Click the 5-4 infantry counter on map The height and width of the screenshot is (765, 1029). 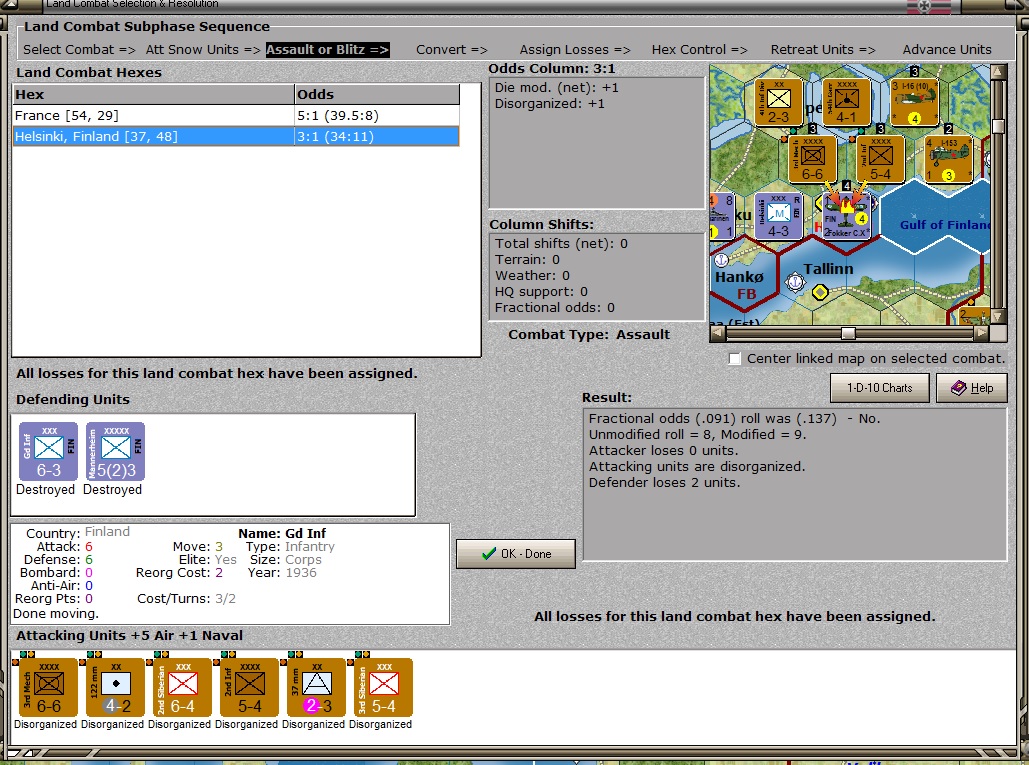[881, 159]
